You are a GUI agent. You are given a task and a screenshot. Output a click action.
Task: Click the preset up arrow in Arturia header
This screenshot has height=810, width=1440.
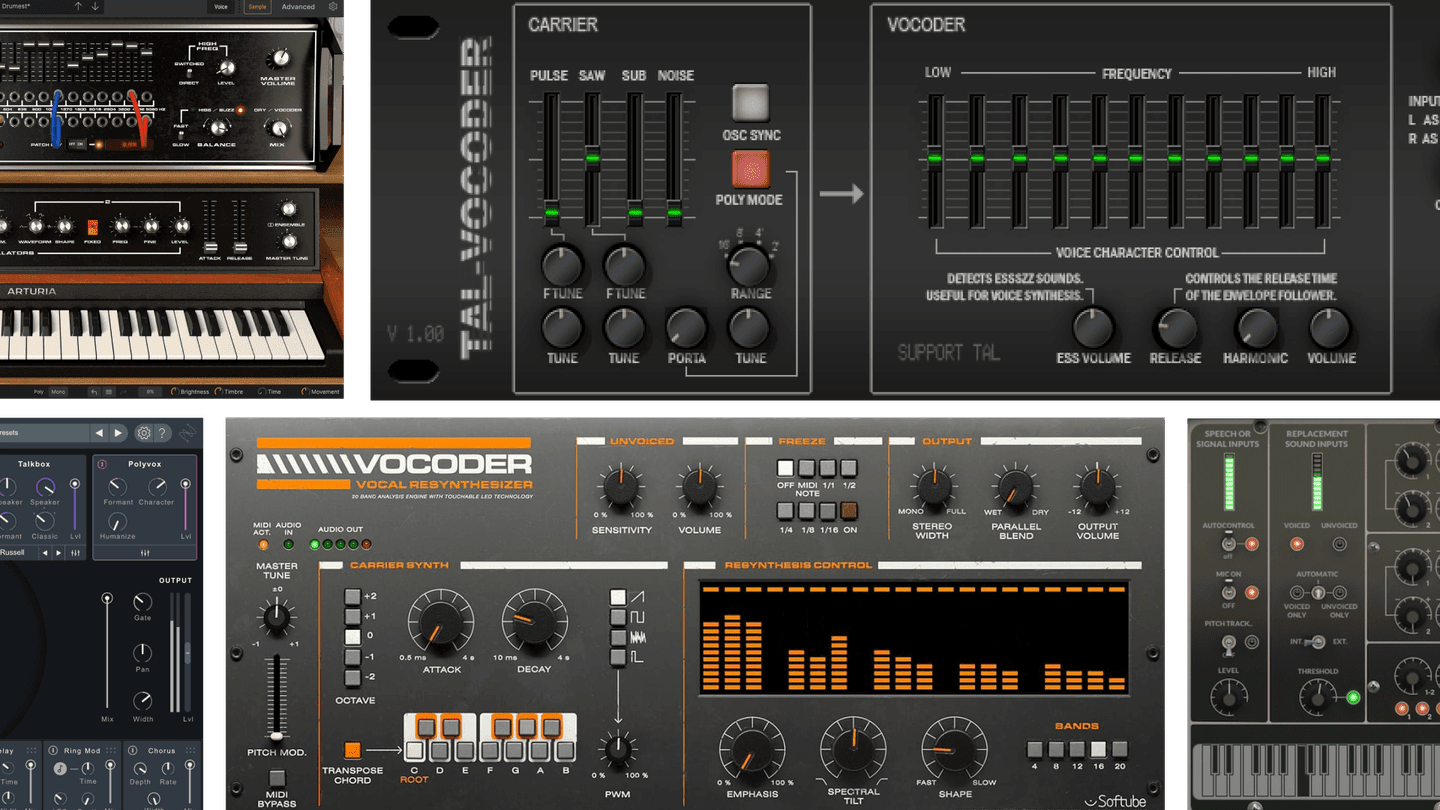pyautogui.click(x=80, y=6)
